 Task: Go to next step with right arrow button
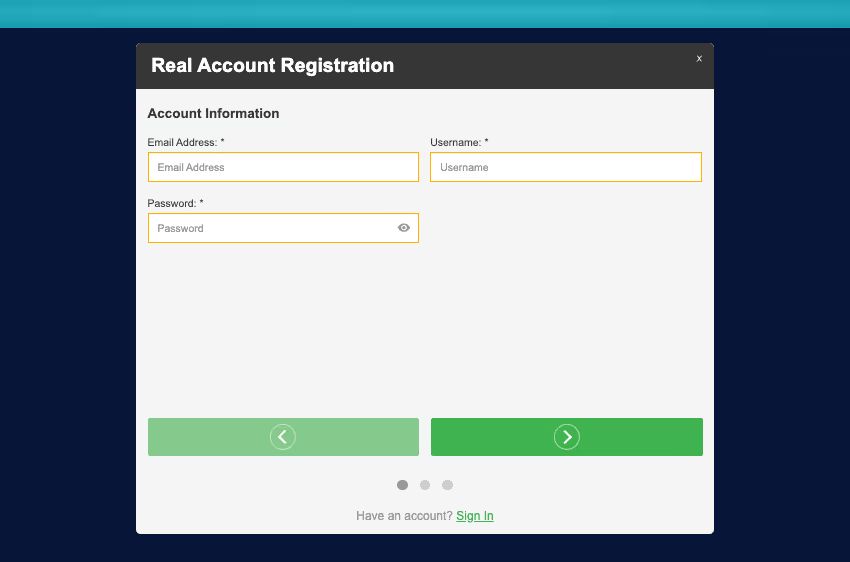tap(566, 437)
